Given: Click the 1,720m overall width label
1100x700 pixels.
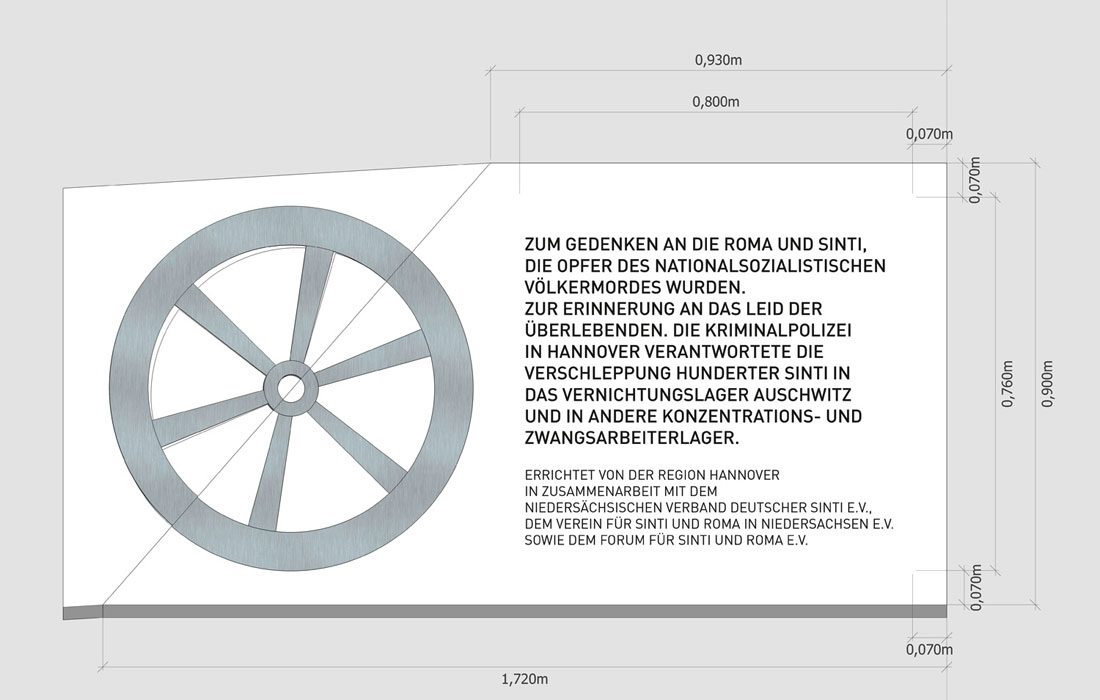Looking at the screenshot, I should 524,680.
